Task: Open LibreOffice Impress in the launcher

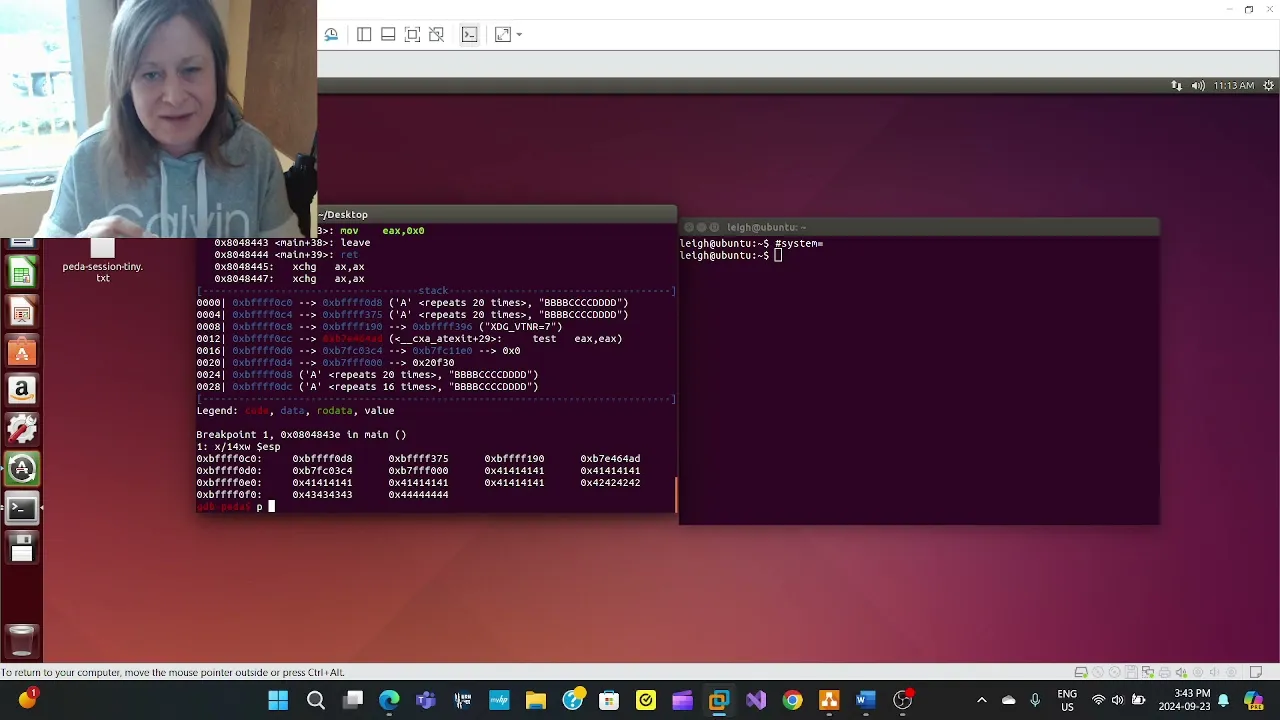Action: point(22,313)
